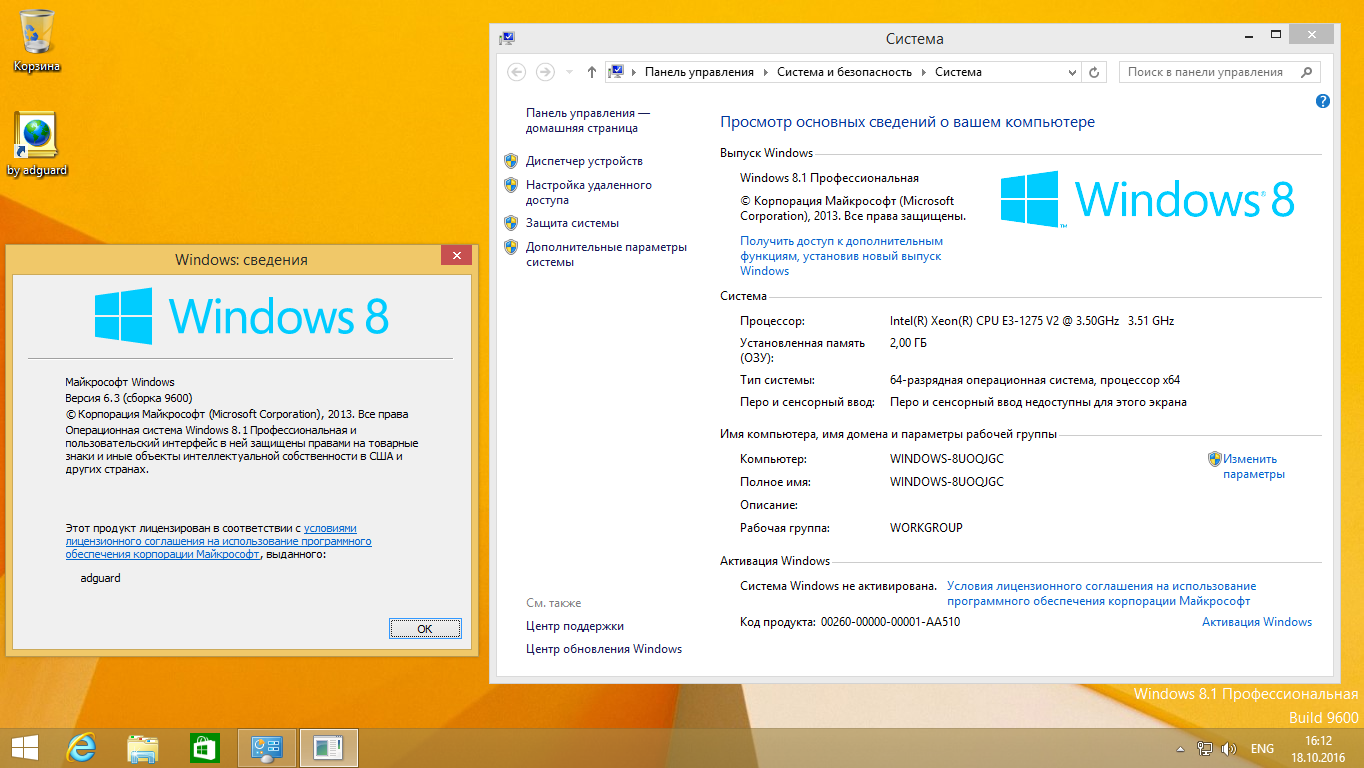Screen dimensions: 1364x768
Task: Click the product ID 00260-00000-00001-AA510
Action: click(x=891, y=622)
